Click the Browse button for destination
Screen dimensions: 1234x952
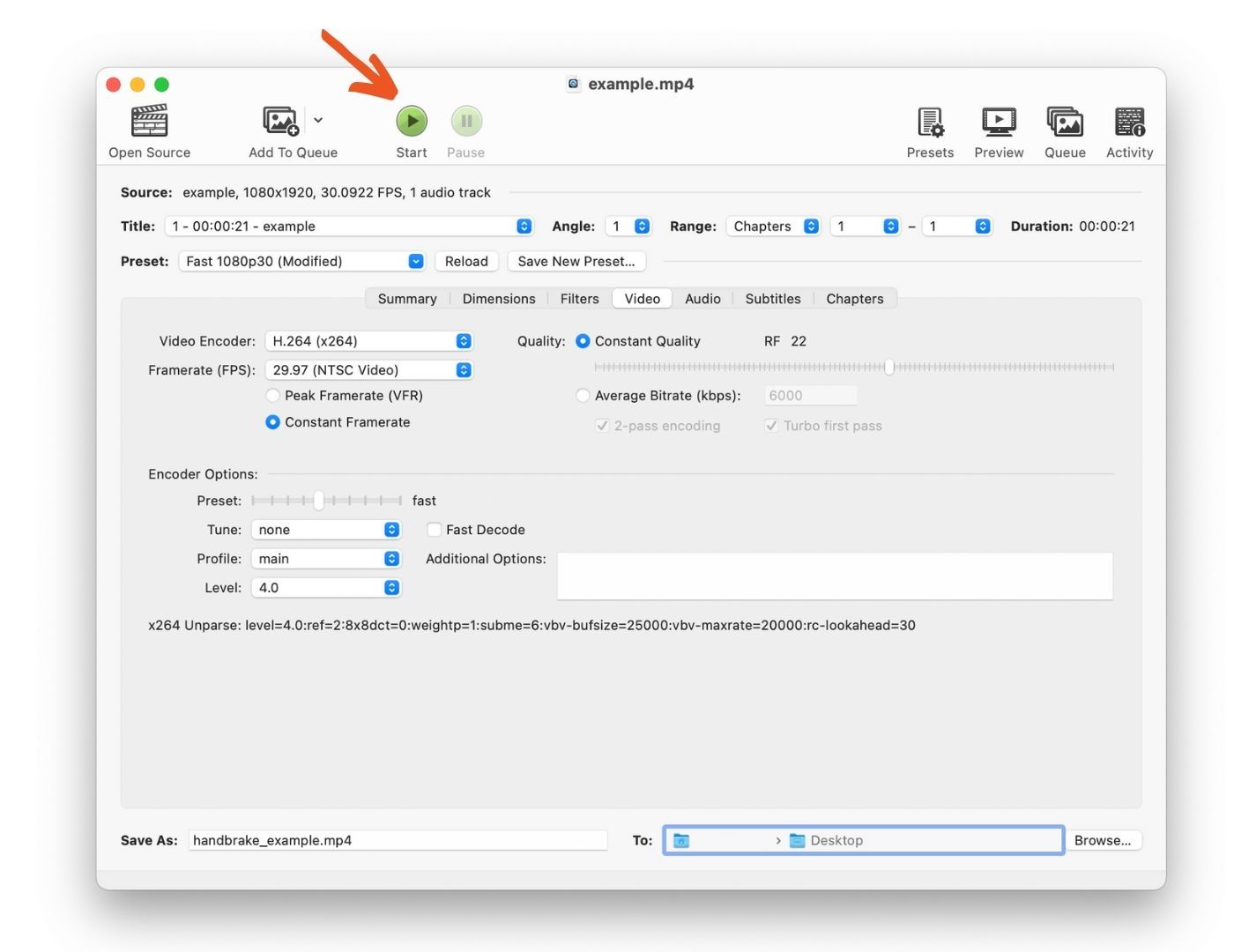pos(1102,841)
